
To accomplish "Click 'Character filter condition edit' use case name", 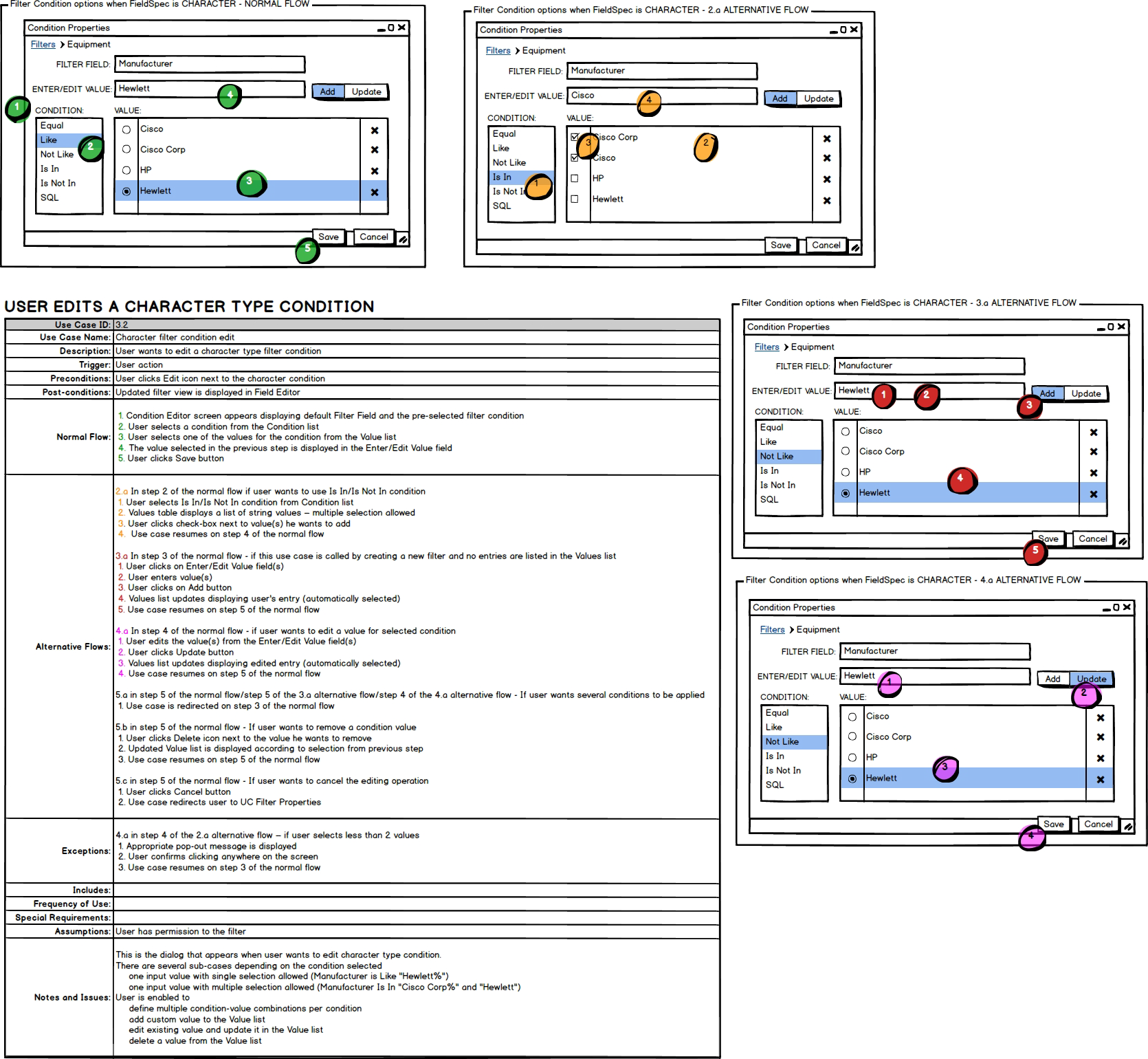I will tap(175, 338).
